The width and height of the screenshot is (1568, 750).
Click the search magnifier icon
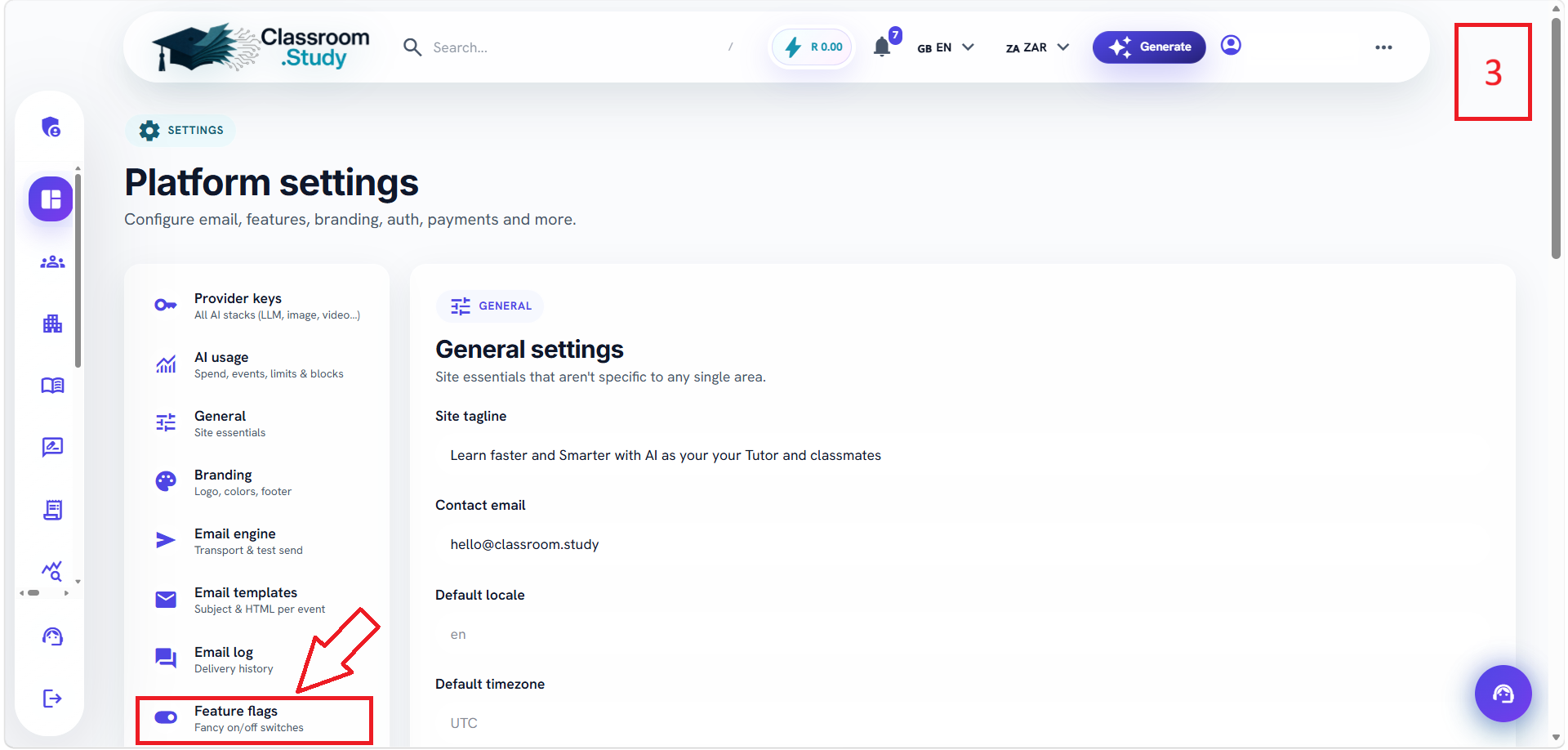412,47
